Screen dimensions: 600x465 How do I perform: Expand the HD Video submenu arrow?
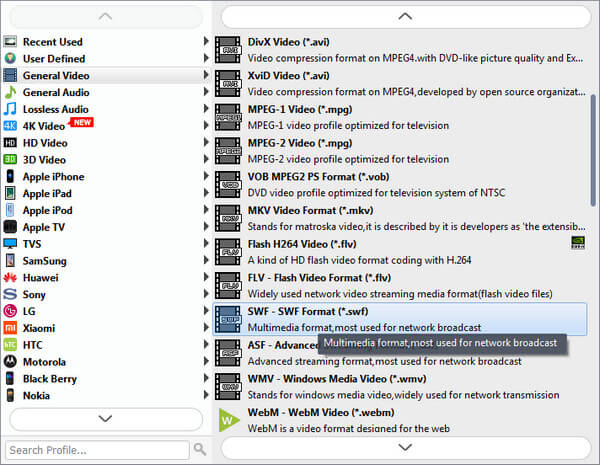(x=206, y=143)
